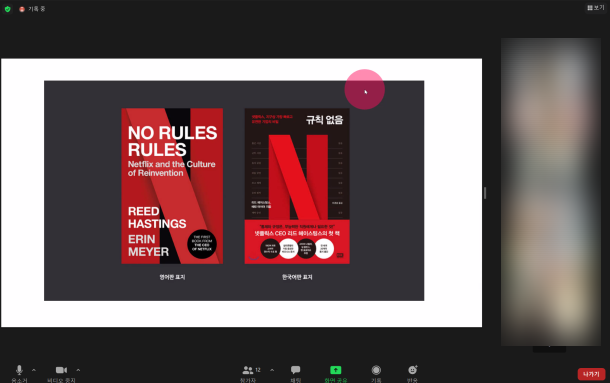The image size is (610, 383).
Task: Click the green encryption shield icon
Action: 7,9
